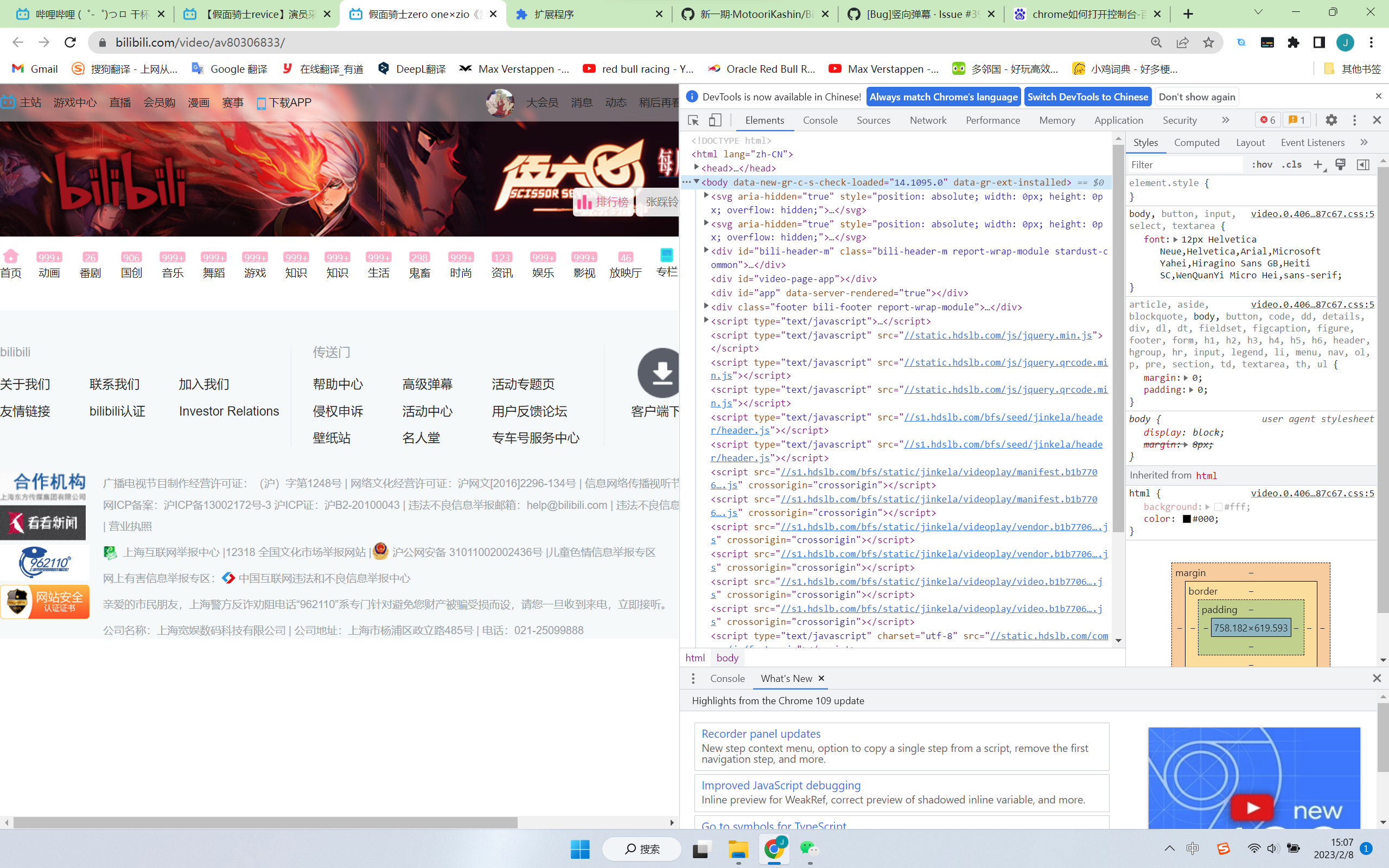Open the DevTools settings gear
Image resolution: width=1389 pixels, height=868 pixels.
tap(1331, 120)
